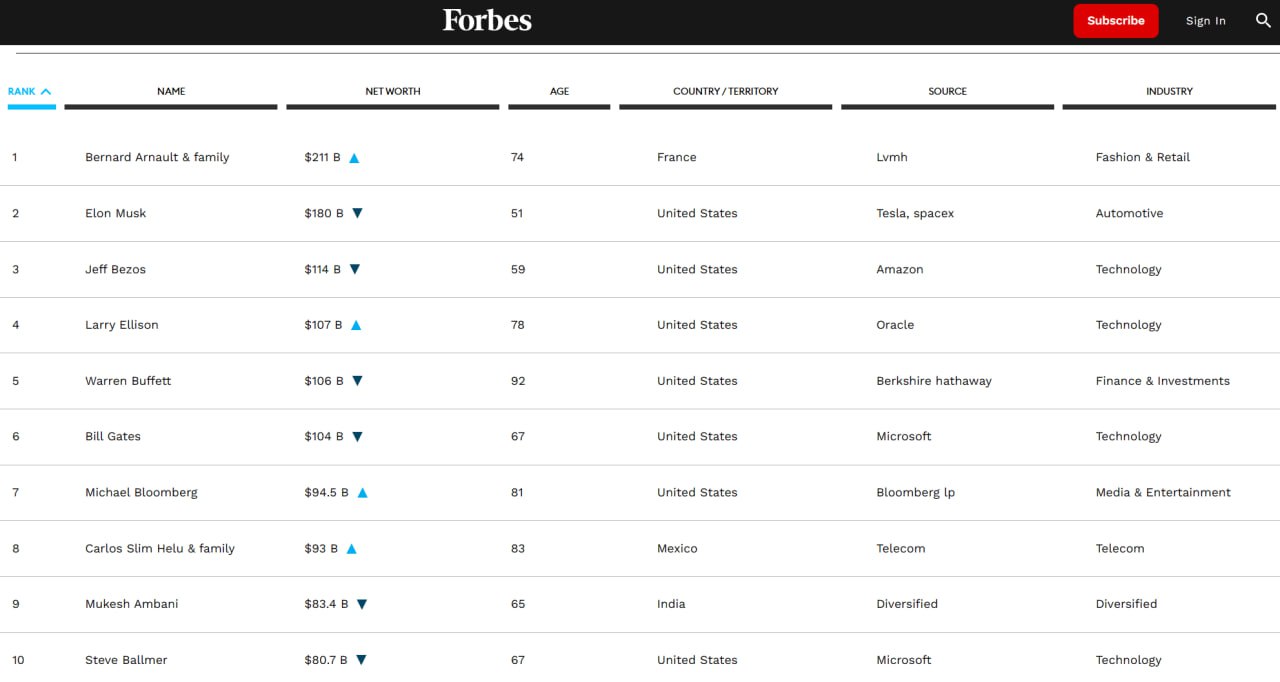Image resolution: width=1280 pixels, height=682 pixels.
Task: Click the down arrow beside Elon Musk's net worth
Action: pyautogui.click(x=357, y=213)
